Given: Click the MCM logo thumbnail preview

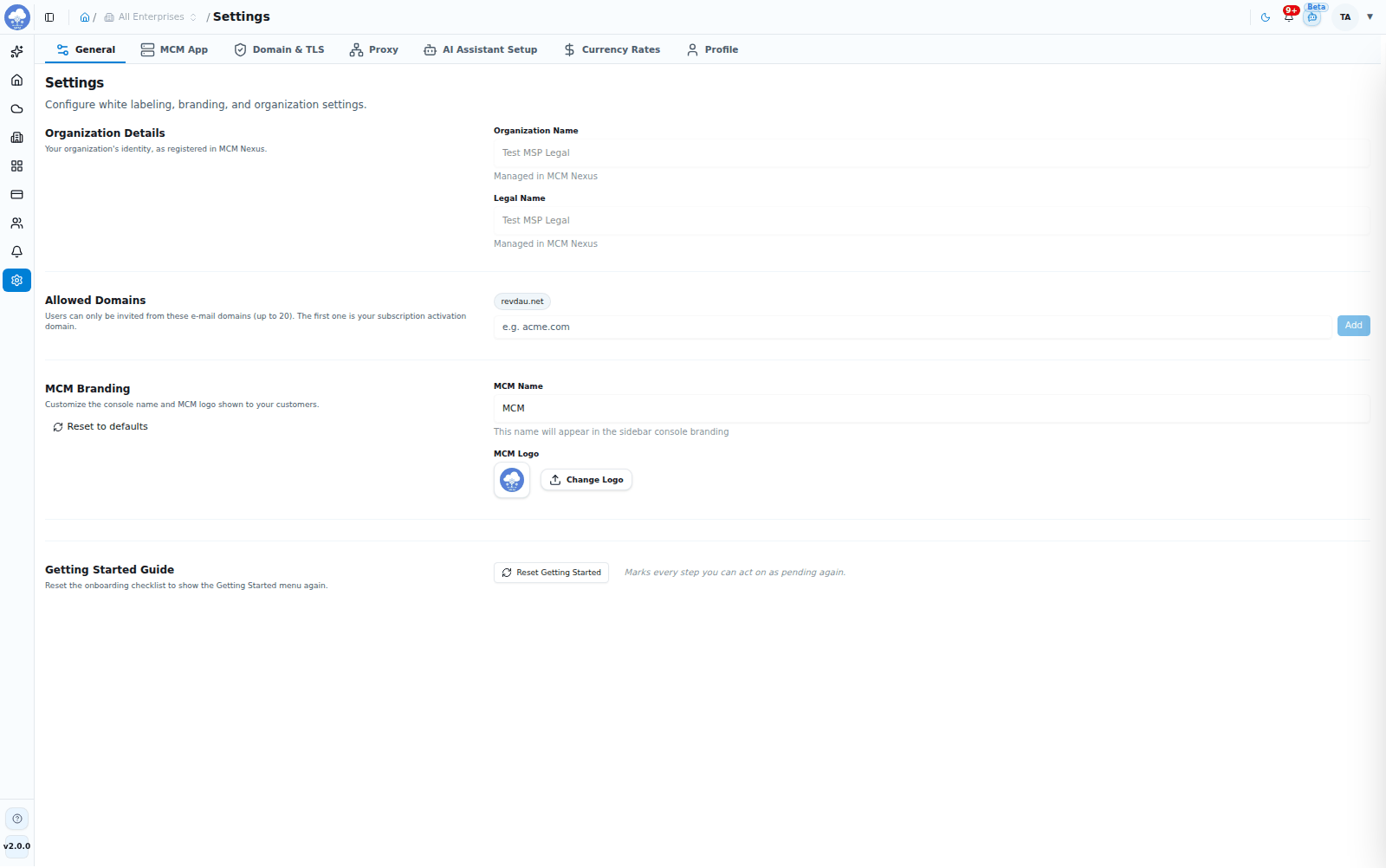Looking at the screenshot, I should pos(512,480).
